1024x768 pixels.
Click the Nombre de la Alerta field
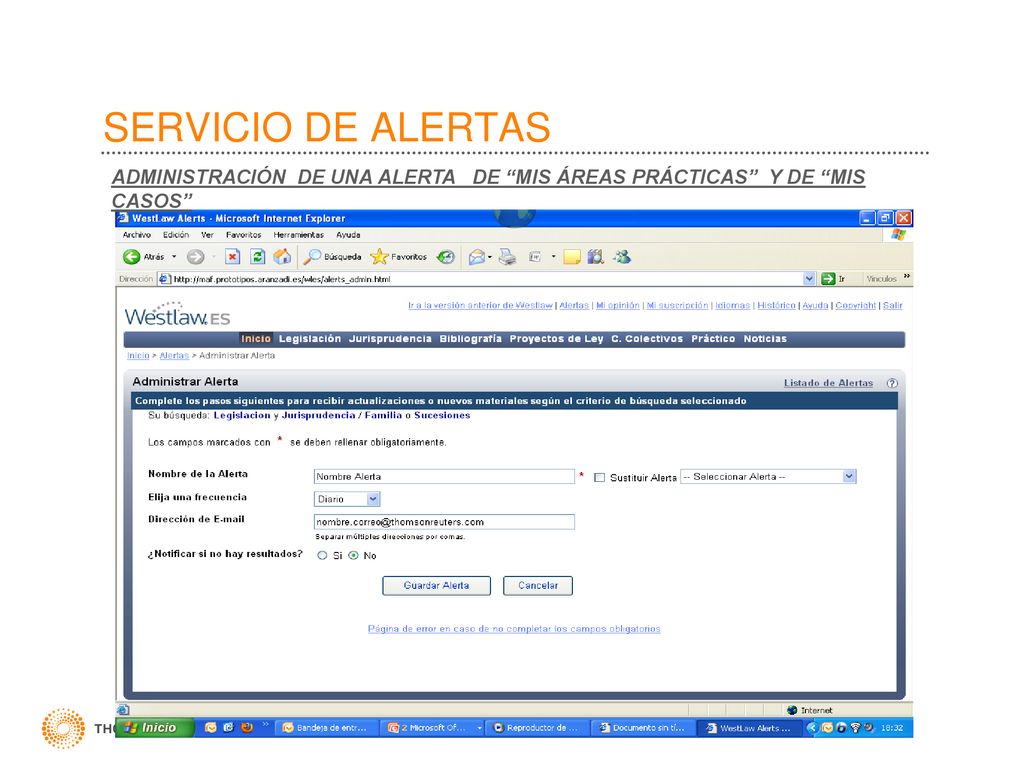click(x=444, y=477)
